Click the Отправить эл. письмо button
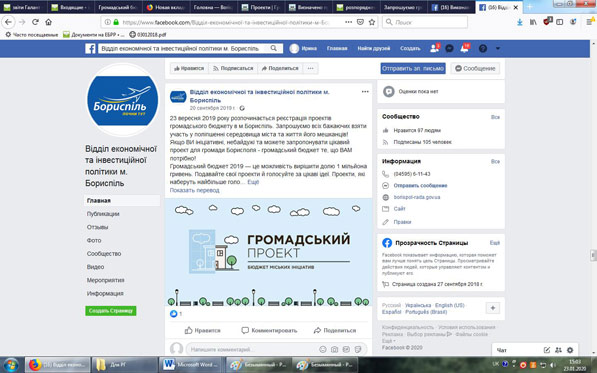 point(413,69)
